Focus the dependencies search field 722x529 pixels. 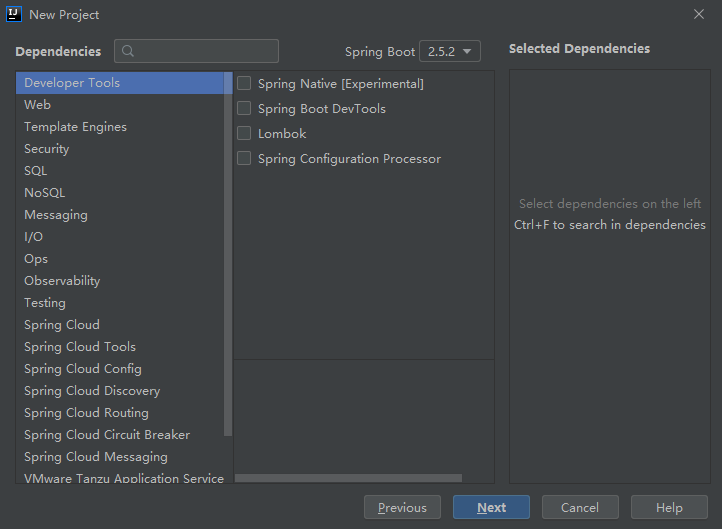(x=197, y=51)
